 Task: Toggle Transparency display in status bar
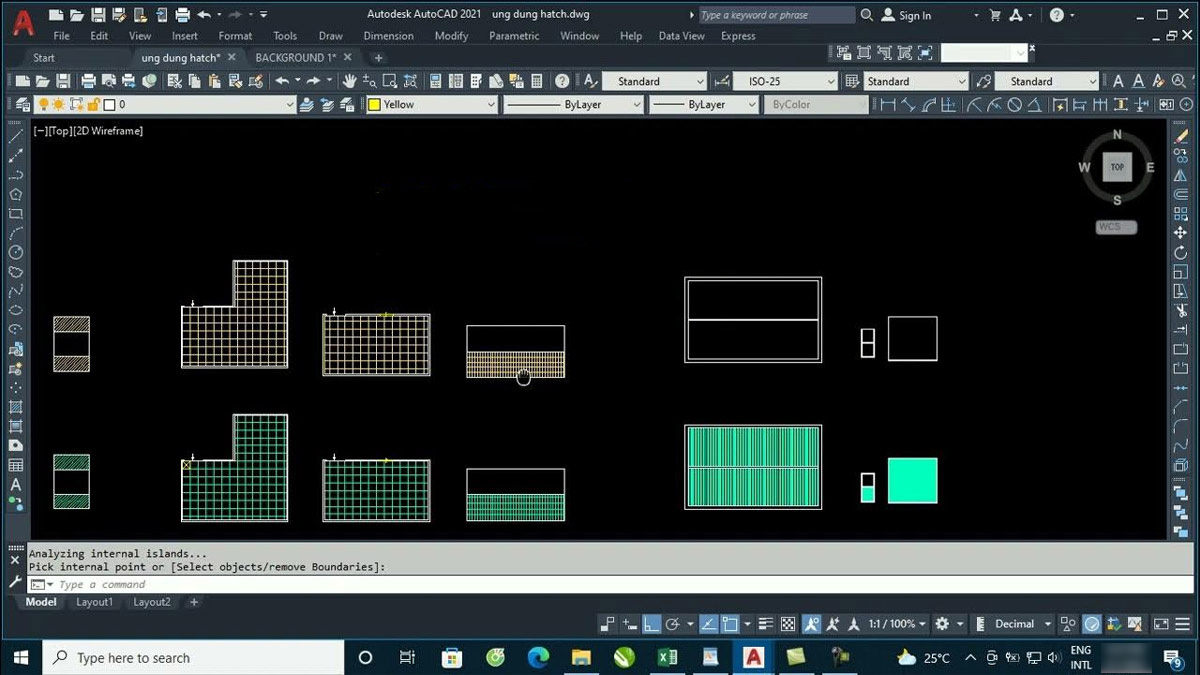pos(788,624)
